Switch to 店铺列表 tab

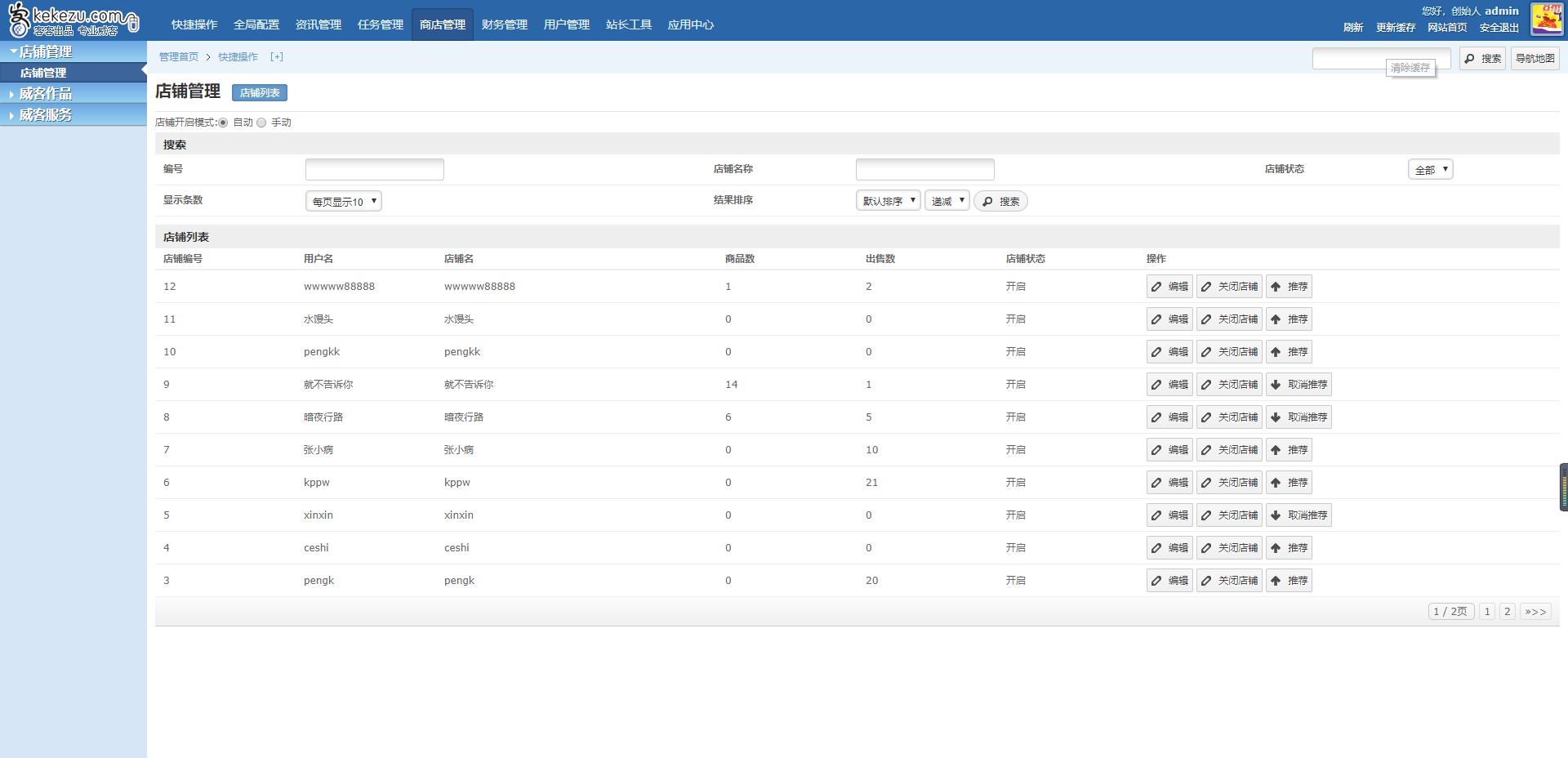(x=260, y=93)
